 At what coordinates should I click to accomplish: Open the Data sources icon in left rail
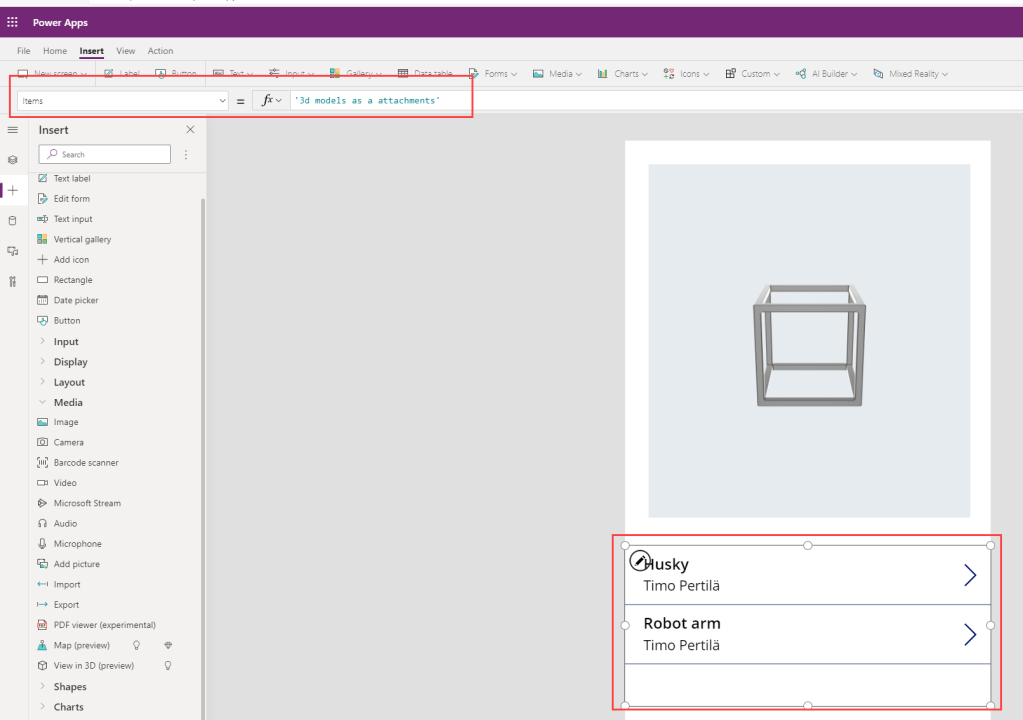13,220
